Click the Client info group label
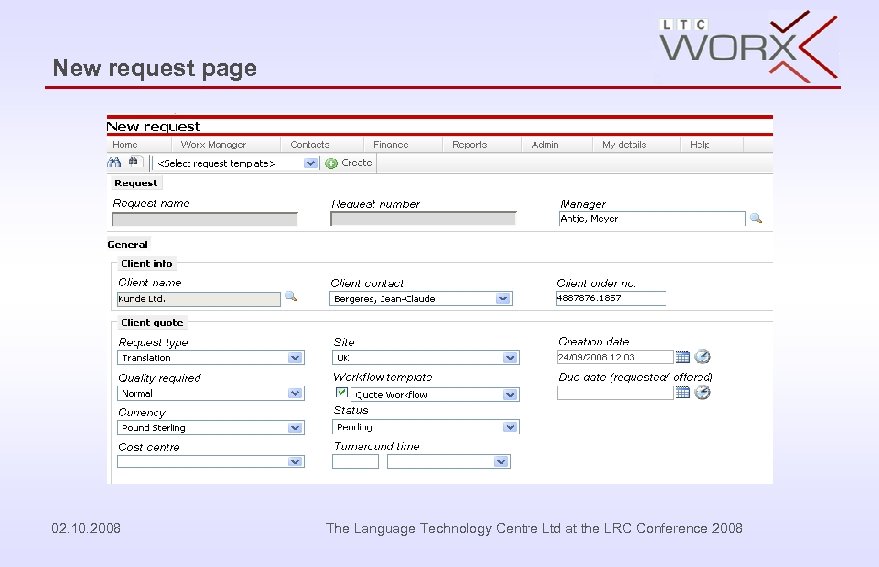The width and height of the screenshot is (879, 567). click(x=147, y=264)
